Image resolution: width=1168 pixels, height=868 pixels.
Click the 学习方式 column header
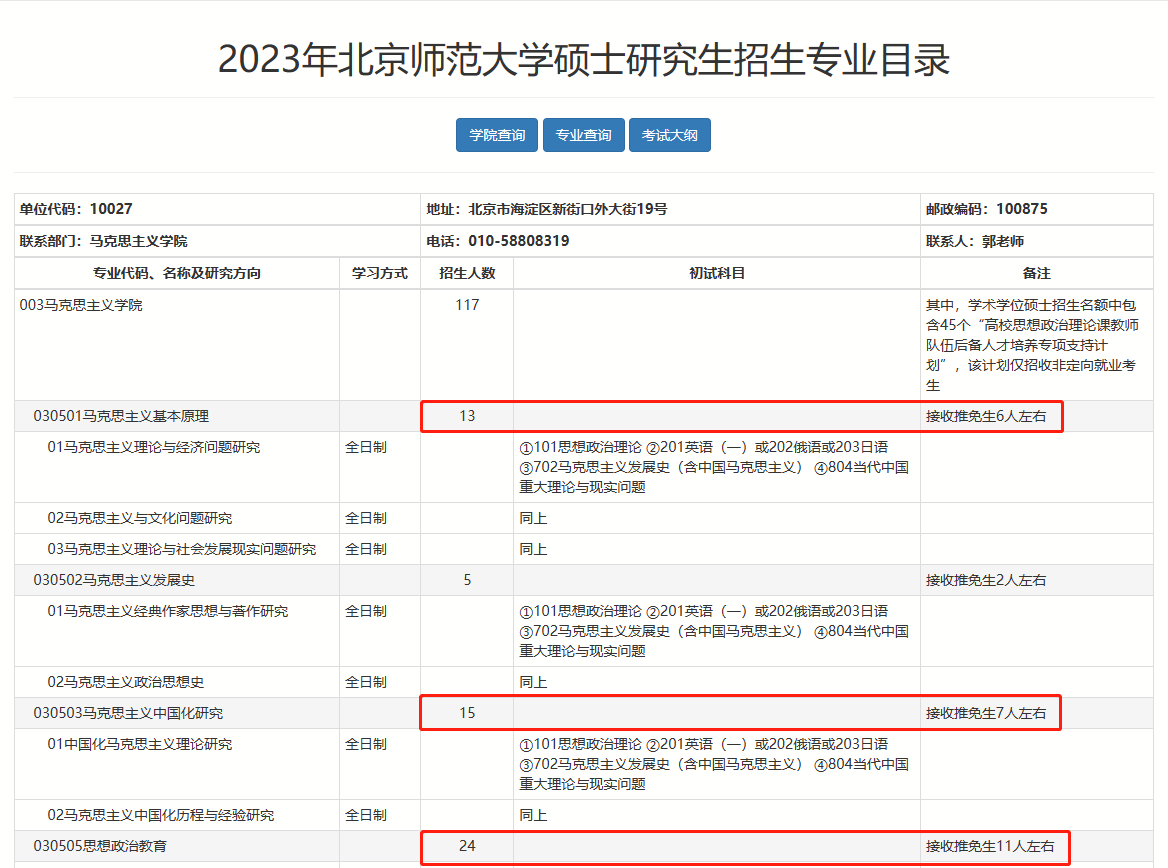pyautogui.click(x=380, y=273)
